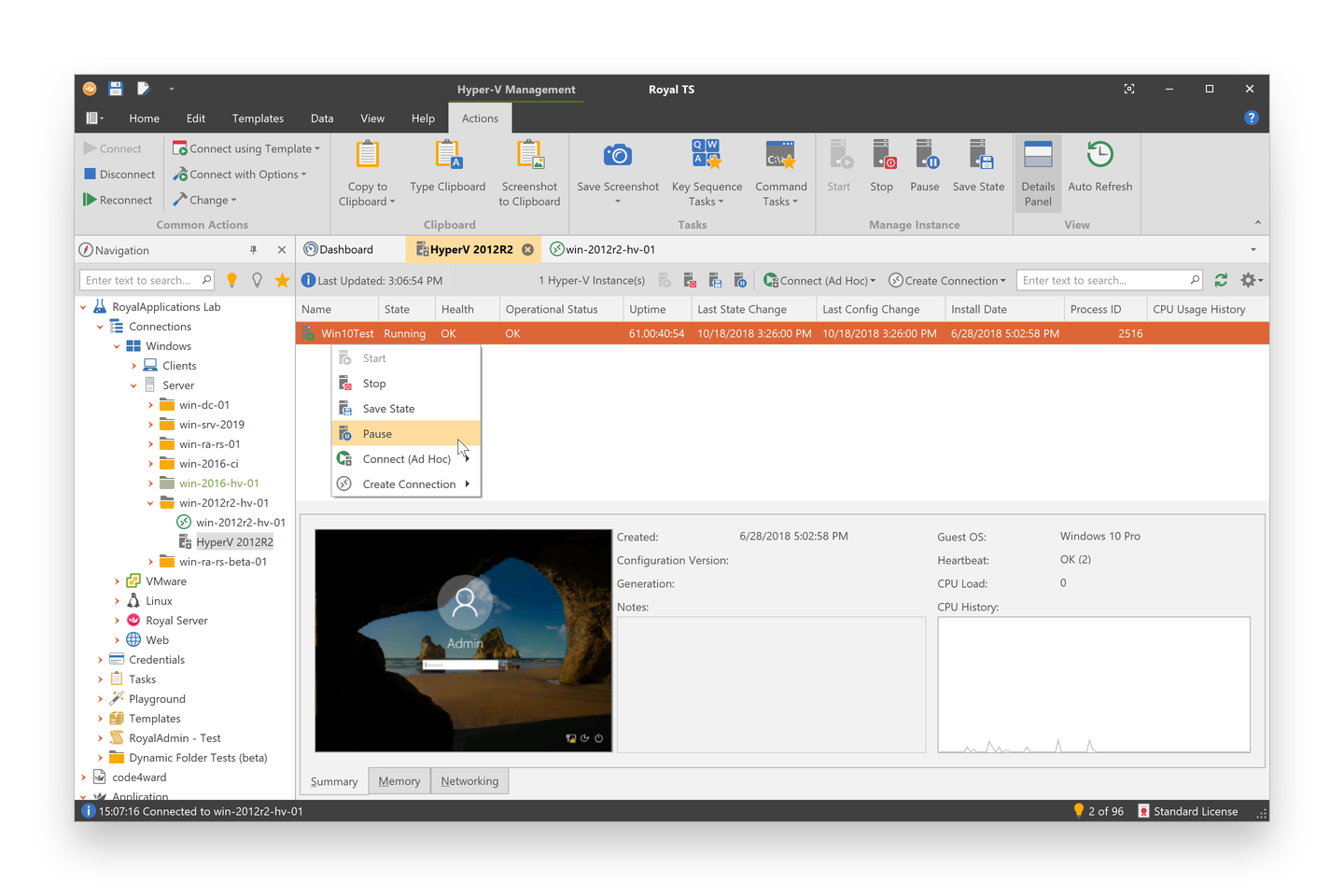Click the Disconnect button

[x=119, y=175]
